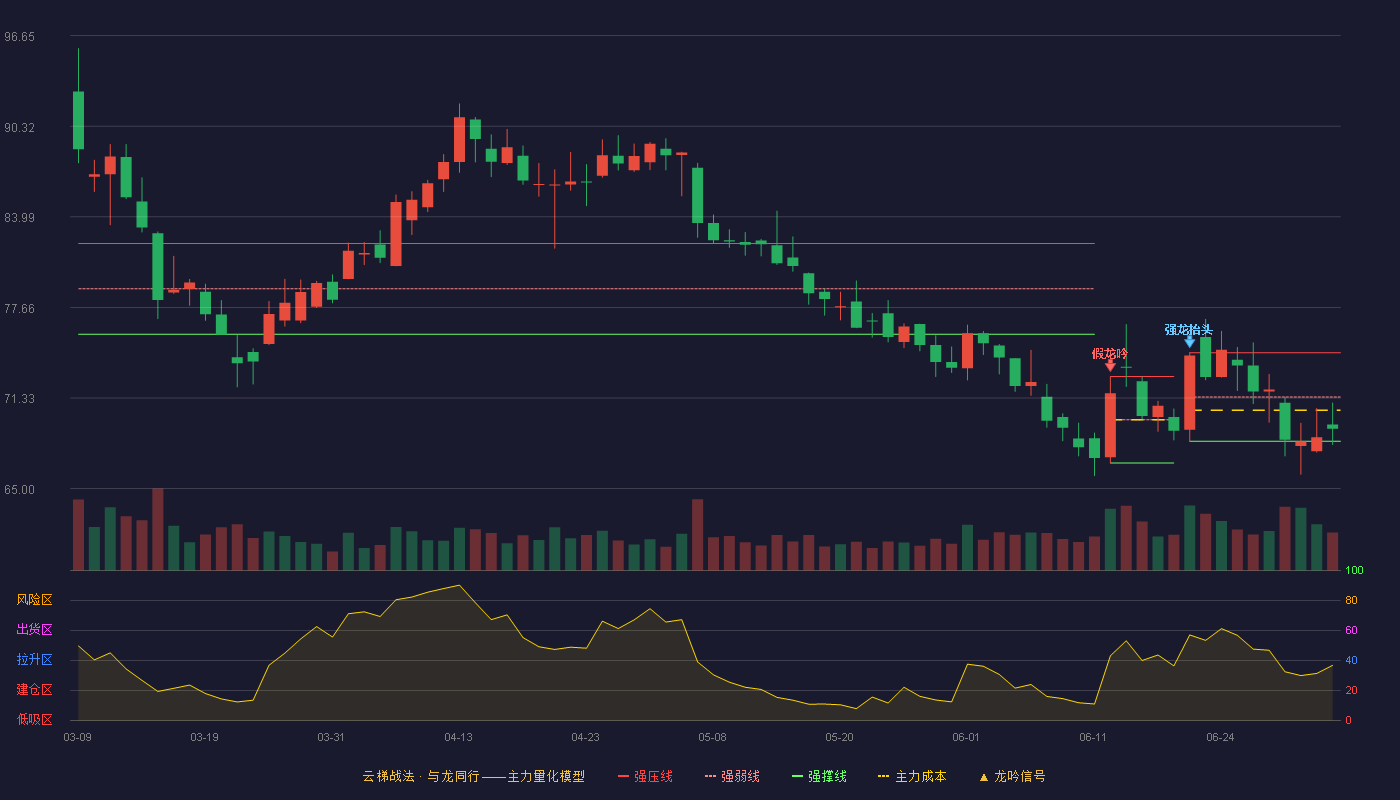
Task: Select the 强龙抬头 signal label
Action: [1189, 329]
